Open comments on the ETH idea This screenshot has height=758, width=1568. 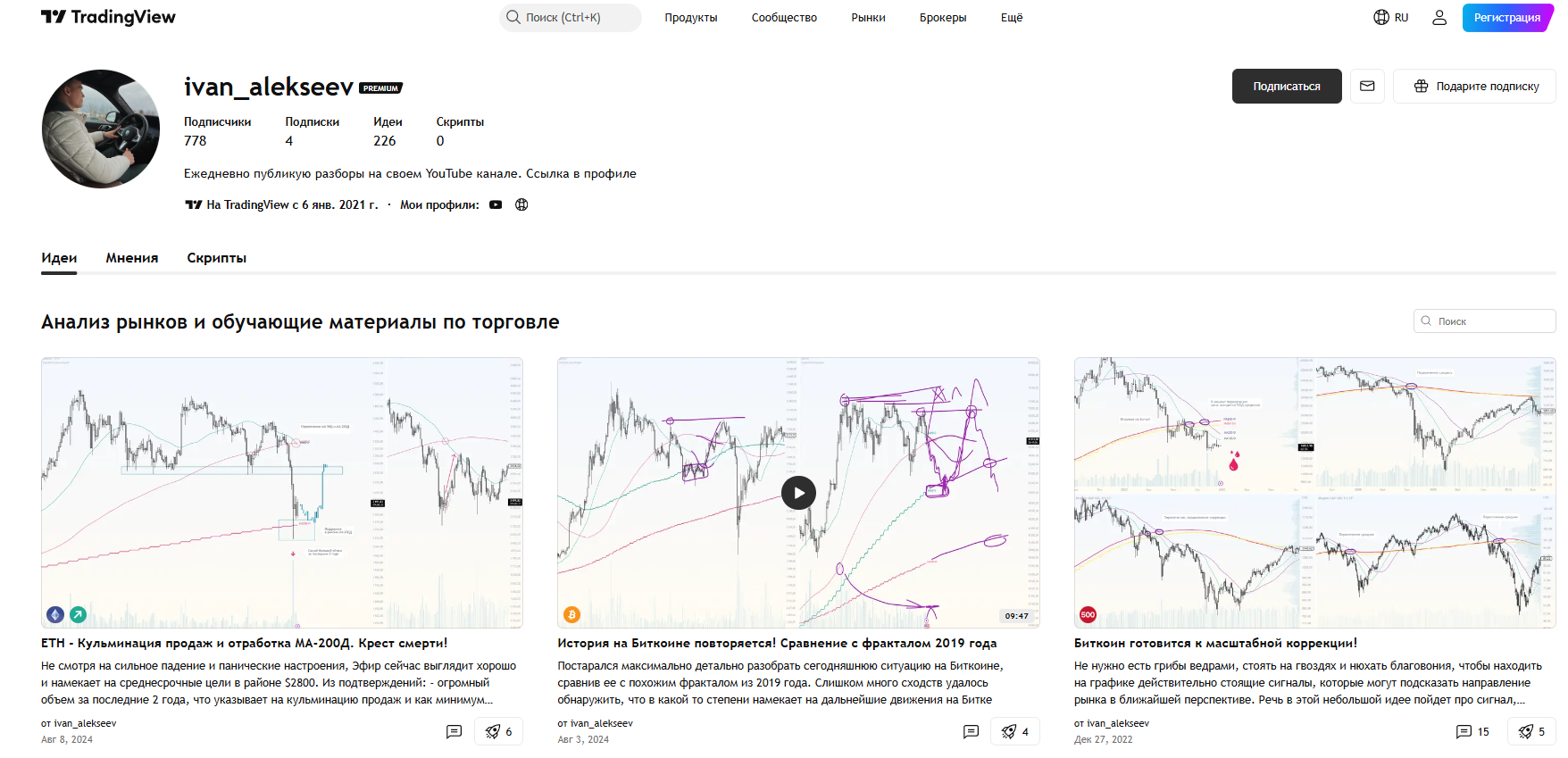[x=454, y=731]
